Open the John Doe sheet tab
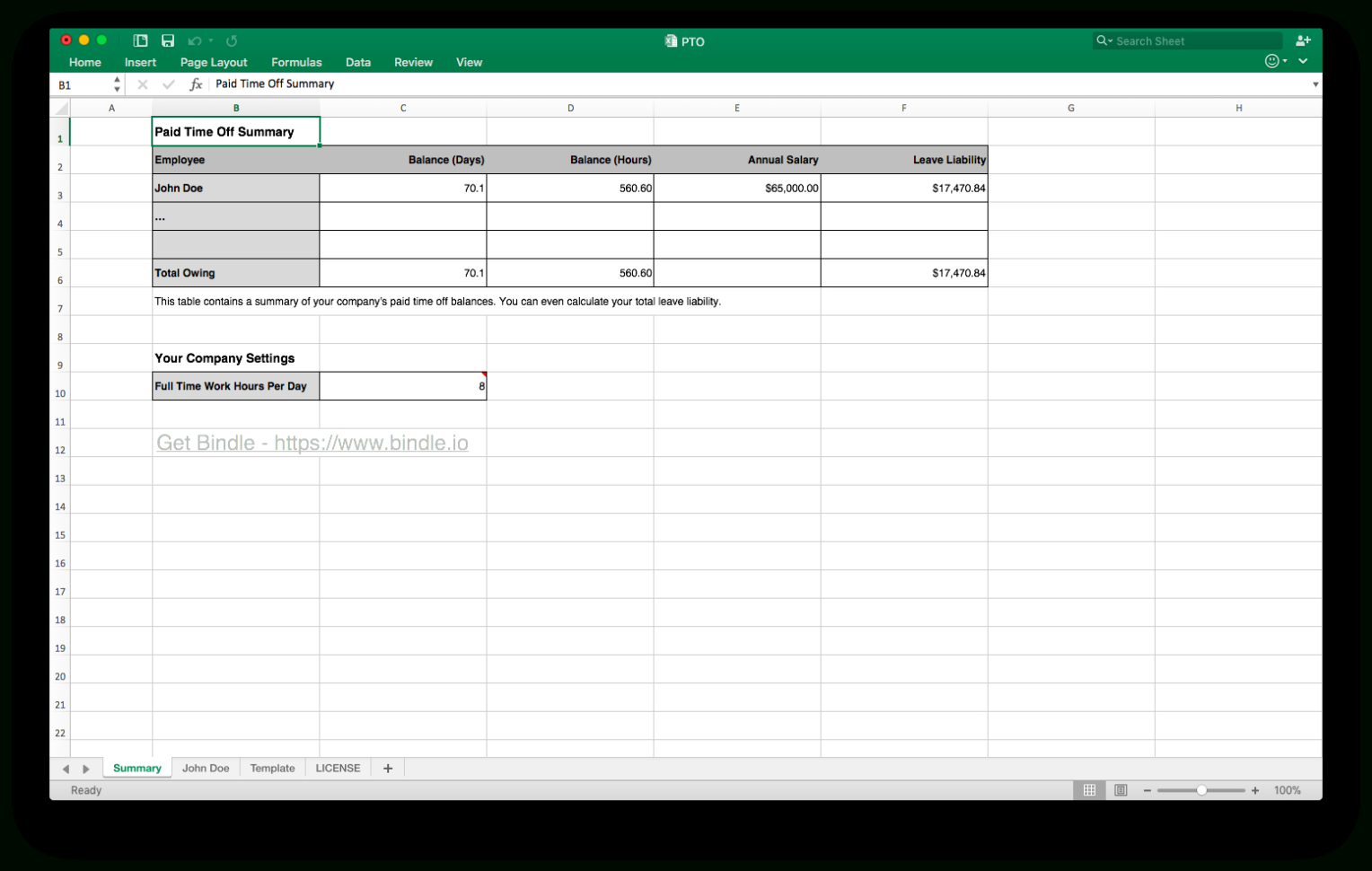Screen dimensions: 1372x871 pyautogui.click(x=206, y=768)
